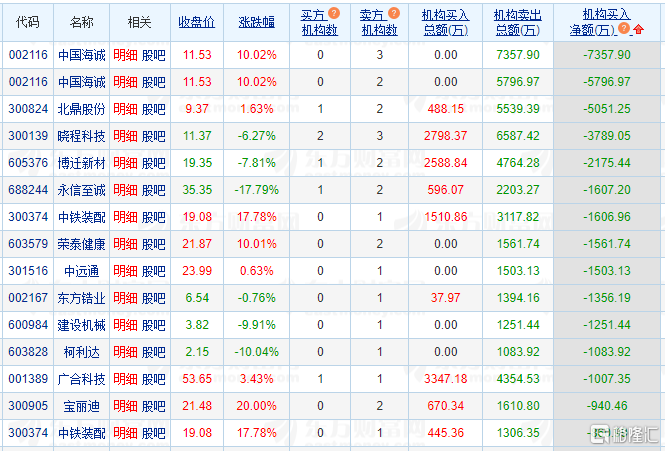Open 明细 for 宝丽迪

coord(126,406)
